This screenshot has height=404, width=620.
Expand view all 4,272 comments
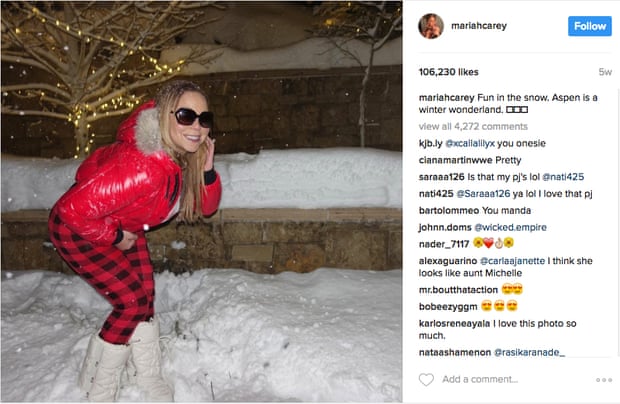pos(473,126)
